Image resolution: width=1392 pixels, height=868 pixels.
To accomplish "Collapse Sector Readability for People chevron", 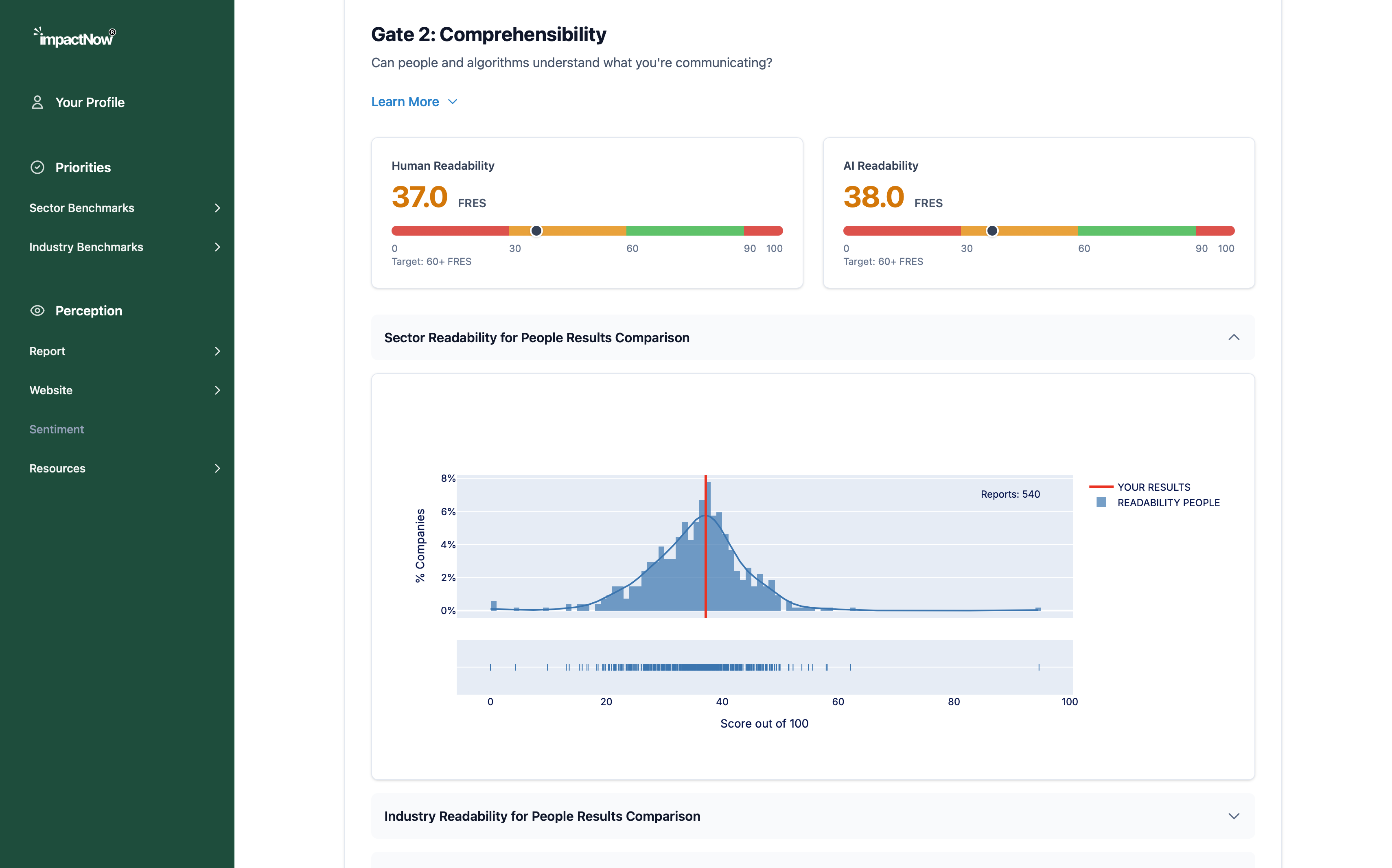I will pyautogui.click(x=1234, y=338).
